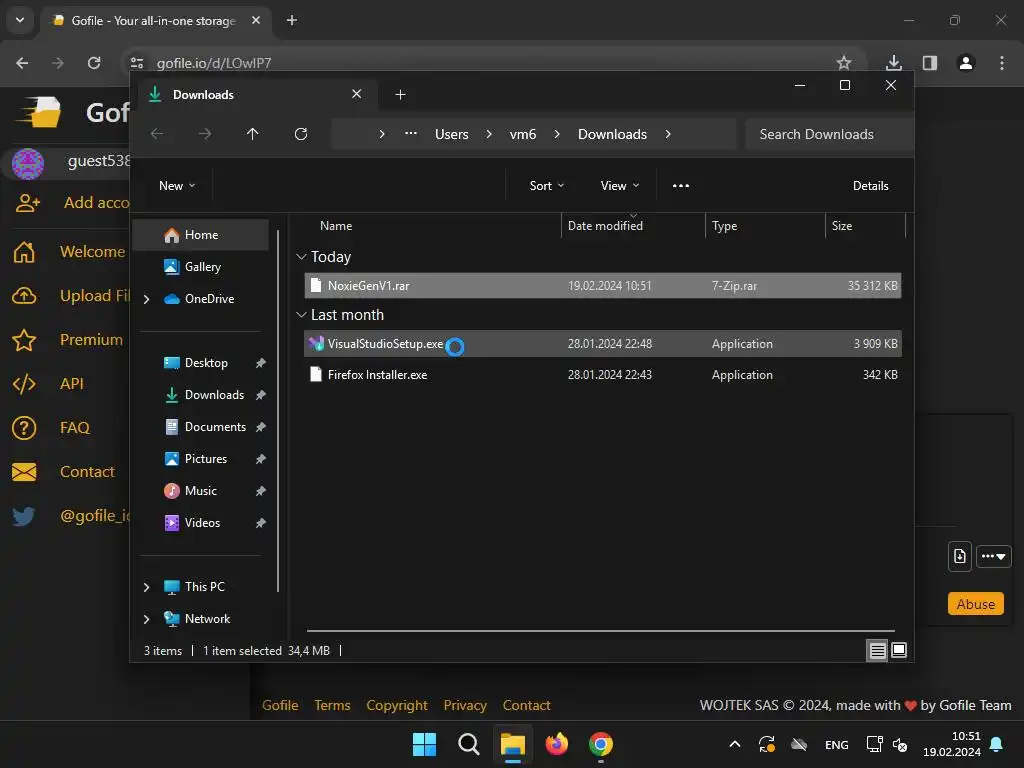Go back in File Explorer
This screenshot has height=768, width=1024.
click(x=157, y=134)
